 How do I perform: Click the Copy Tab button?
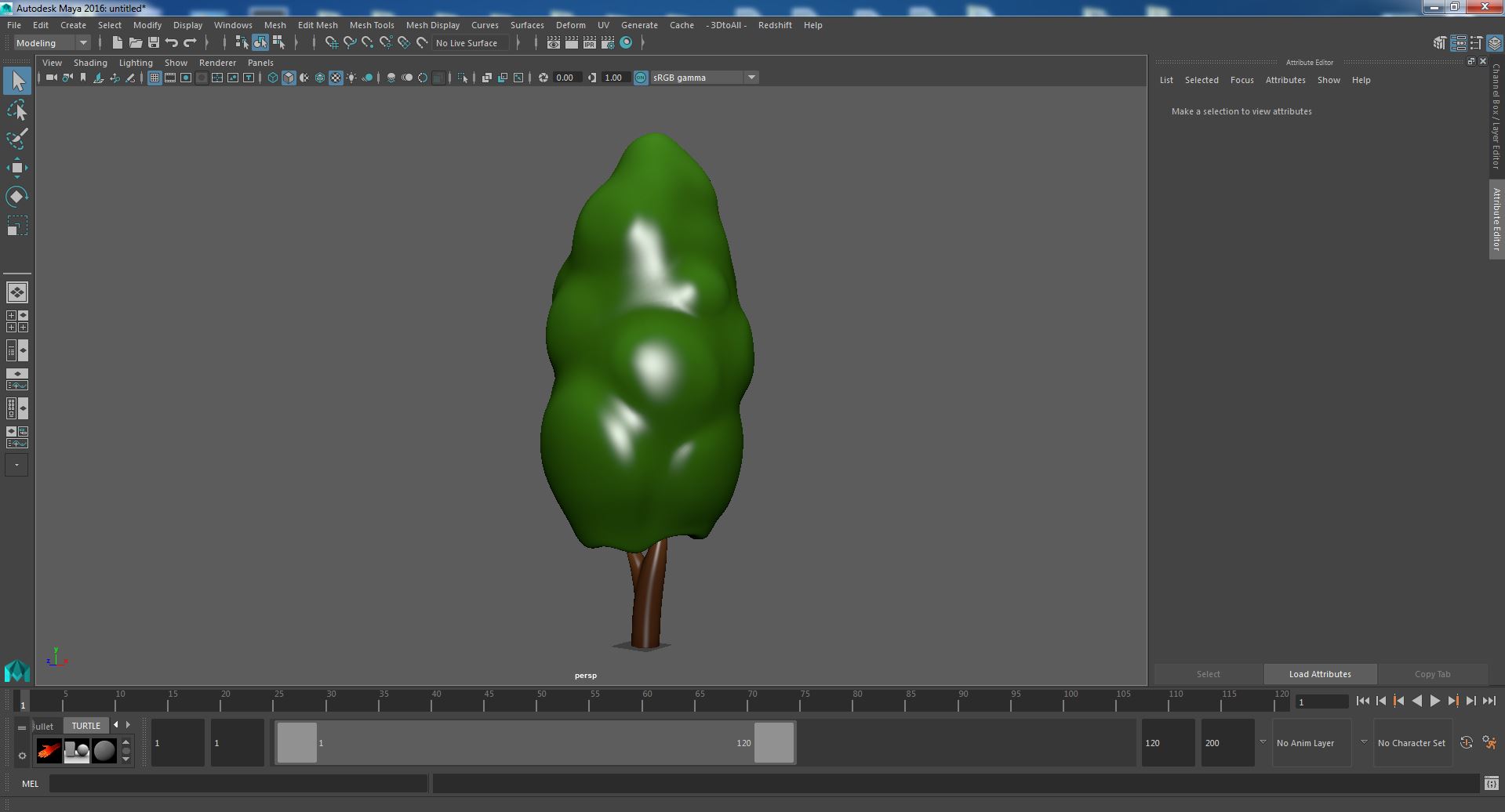click(x=1432, y=674)
